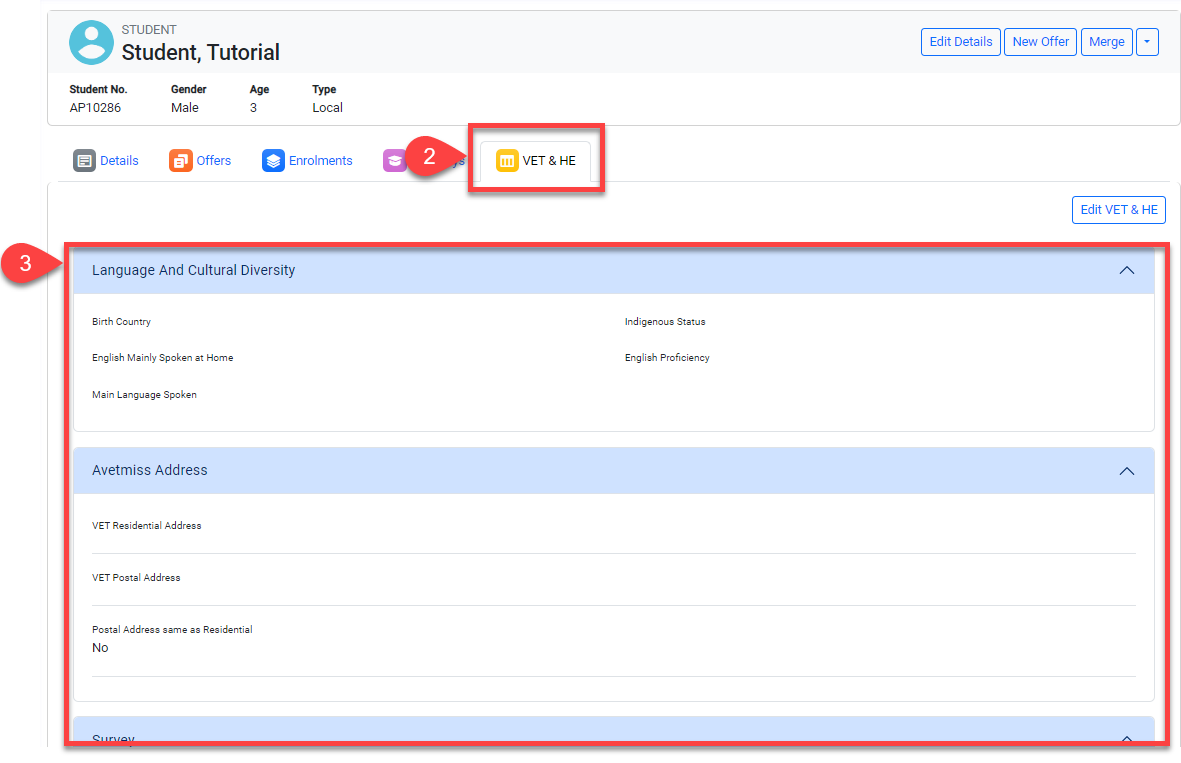
Task: Click the Merge button
Action: click(x=1106, y=42)
